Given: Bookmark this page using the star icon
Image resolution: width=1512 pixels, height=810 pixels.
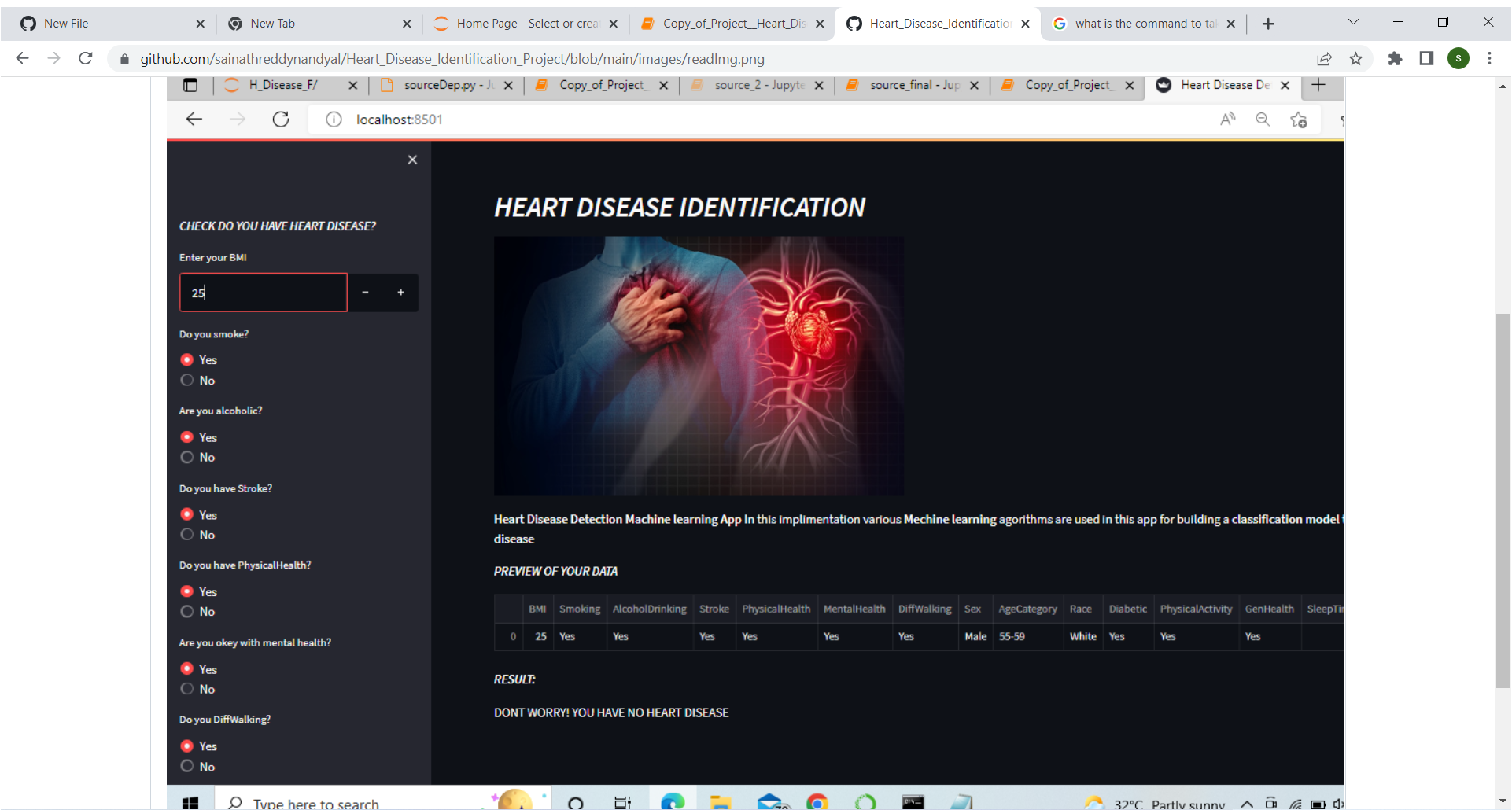Looking at the screenshot, I should click(x=1357, y=58).
